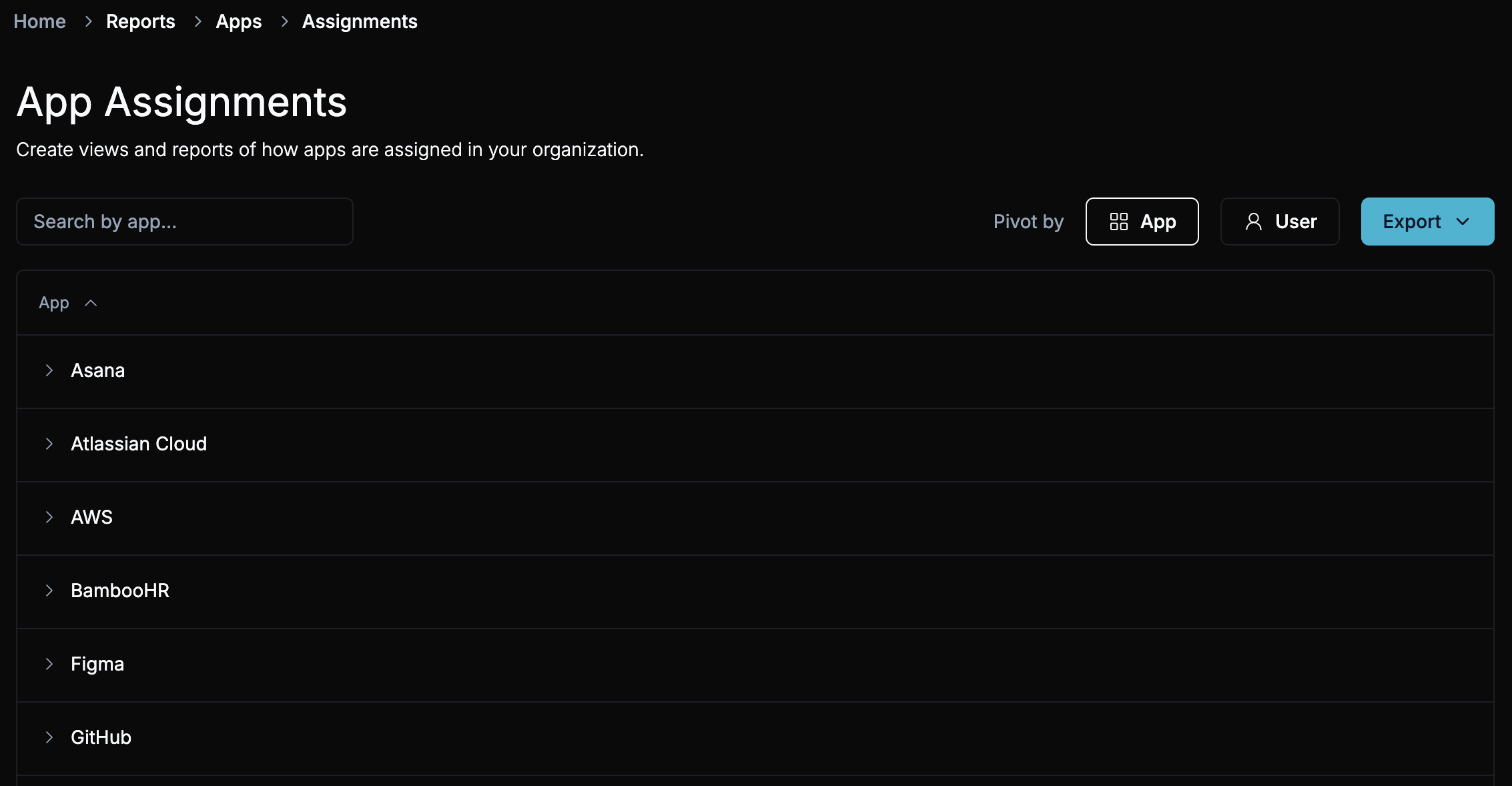Click the App column sort arrow

point(91,303)
